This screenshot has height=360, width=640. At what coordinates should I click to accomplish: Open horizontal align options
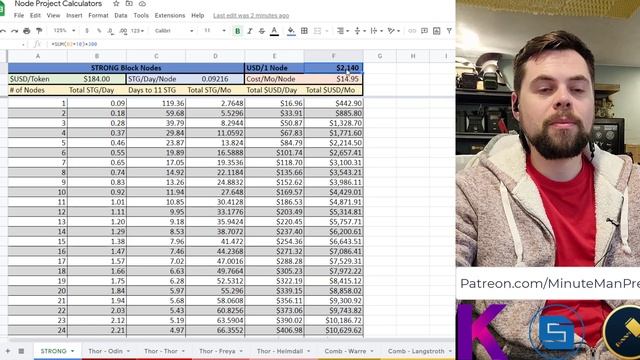(x=342, y=31)
